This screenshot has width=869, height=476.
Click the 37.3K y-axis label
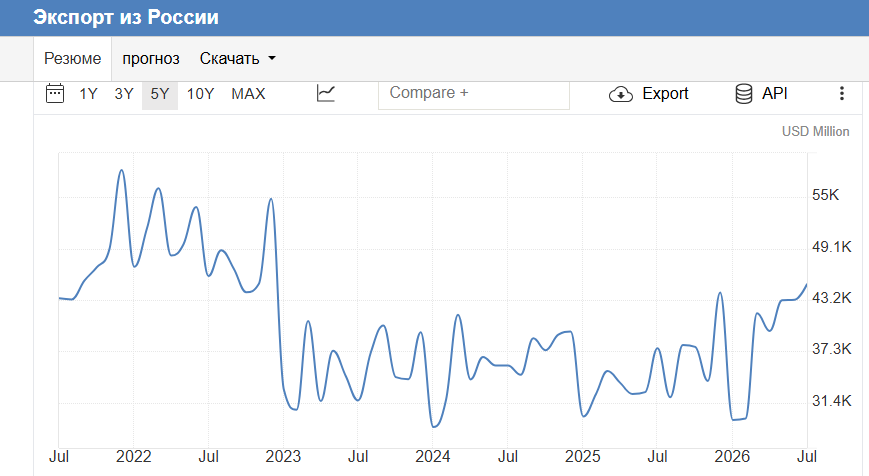click(831, 349)
